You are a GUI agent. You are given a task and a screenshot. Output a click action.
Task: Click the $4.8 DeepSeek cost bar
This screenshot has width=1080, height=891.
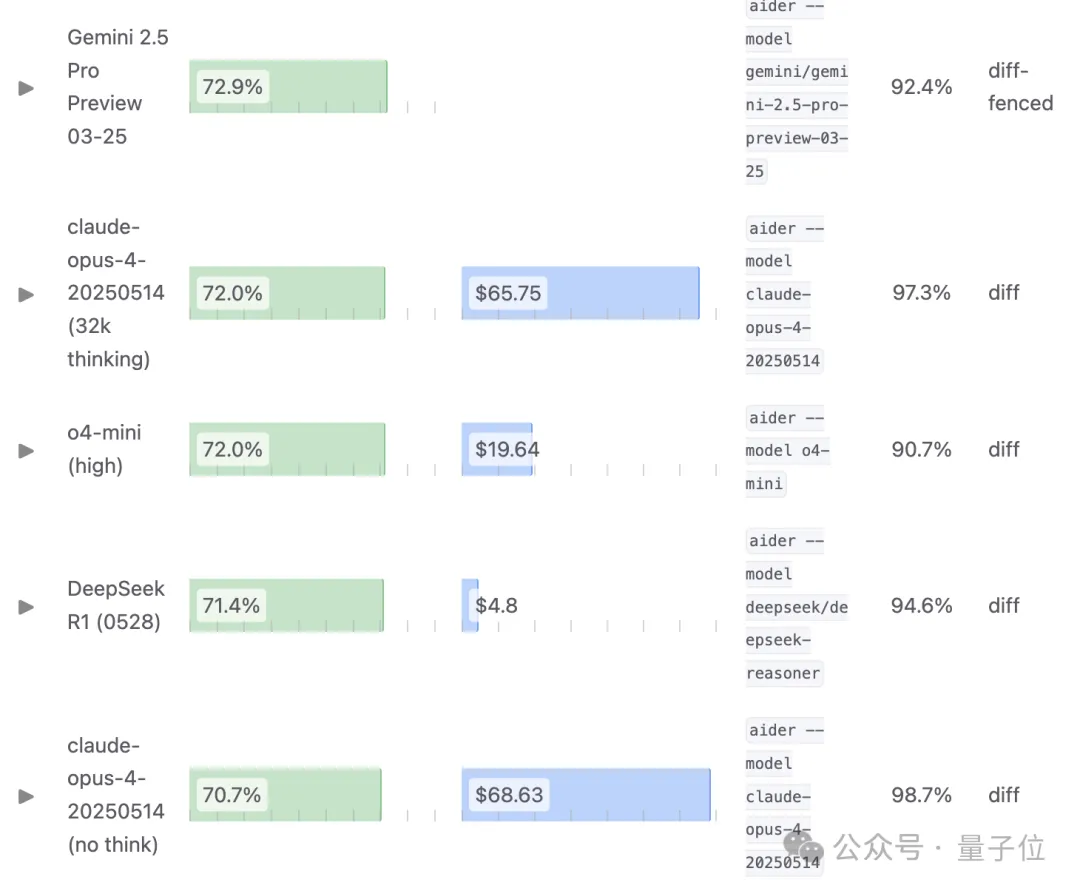[x=471, y=606]
